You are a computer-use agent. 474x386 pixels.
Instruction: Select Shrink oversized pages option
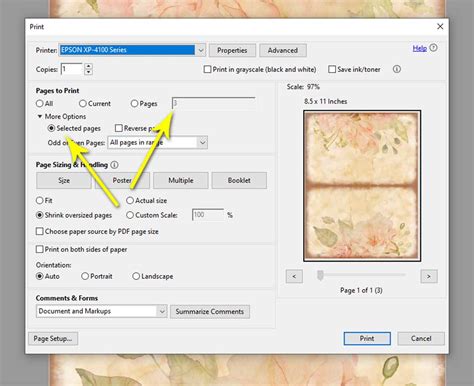pyautogui.click(x=40, y=215)
